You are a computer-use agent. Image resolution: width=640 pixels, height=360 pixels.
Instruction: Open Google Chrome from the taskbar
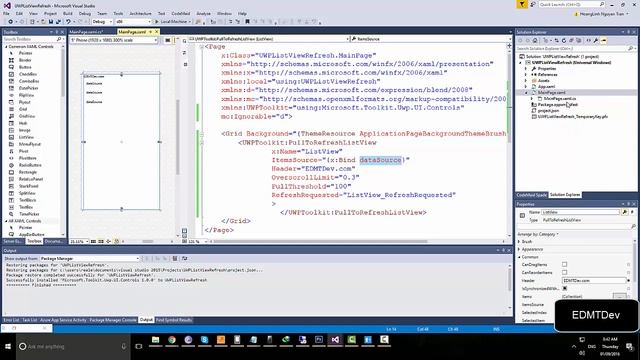172,340
